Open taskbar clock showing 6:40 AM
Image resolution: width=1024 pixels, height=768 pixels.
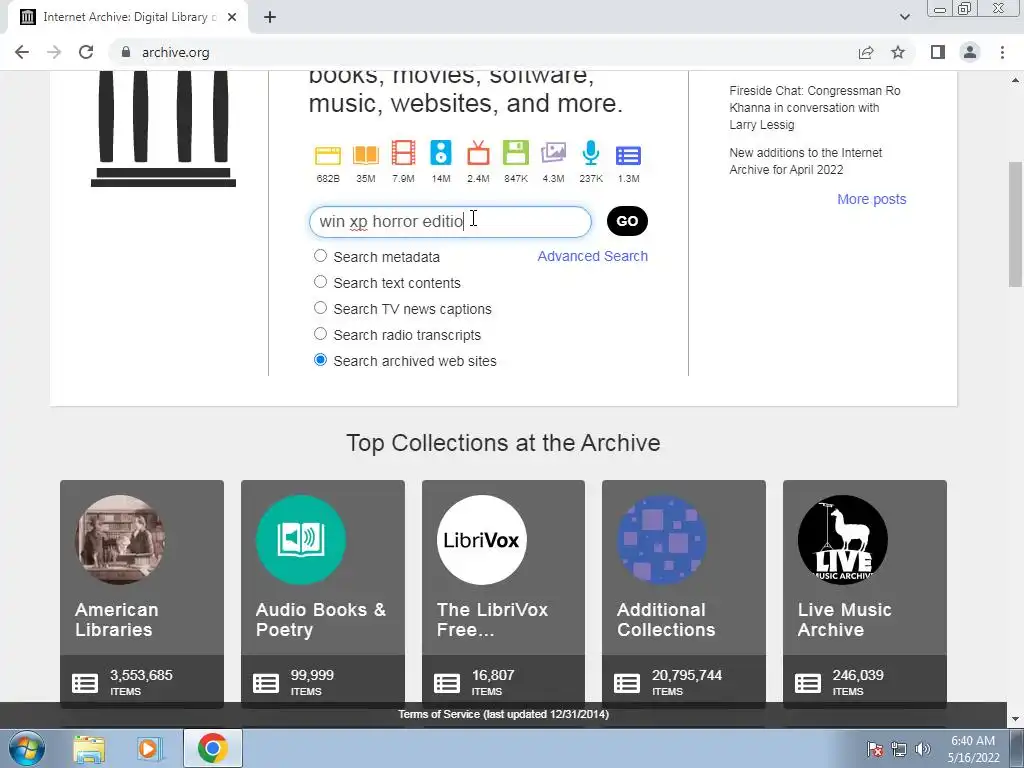(973, 749)
